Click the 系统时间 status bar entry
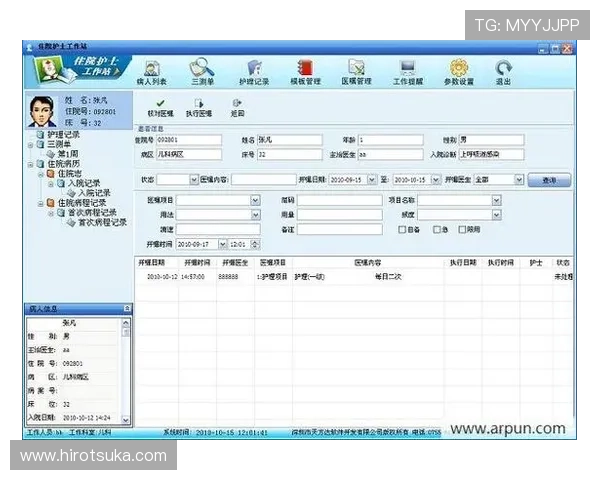This screenshot has height=480, width=600. point(215,433)
